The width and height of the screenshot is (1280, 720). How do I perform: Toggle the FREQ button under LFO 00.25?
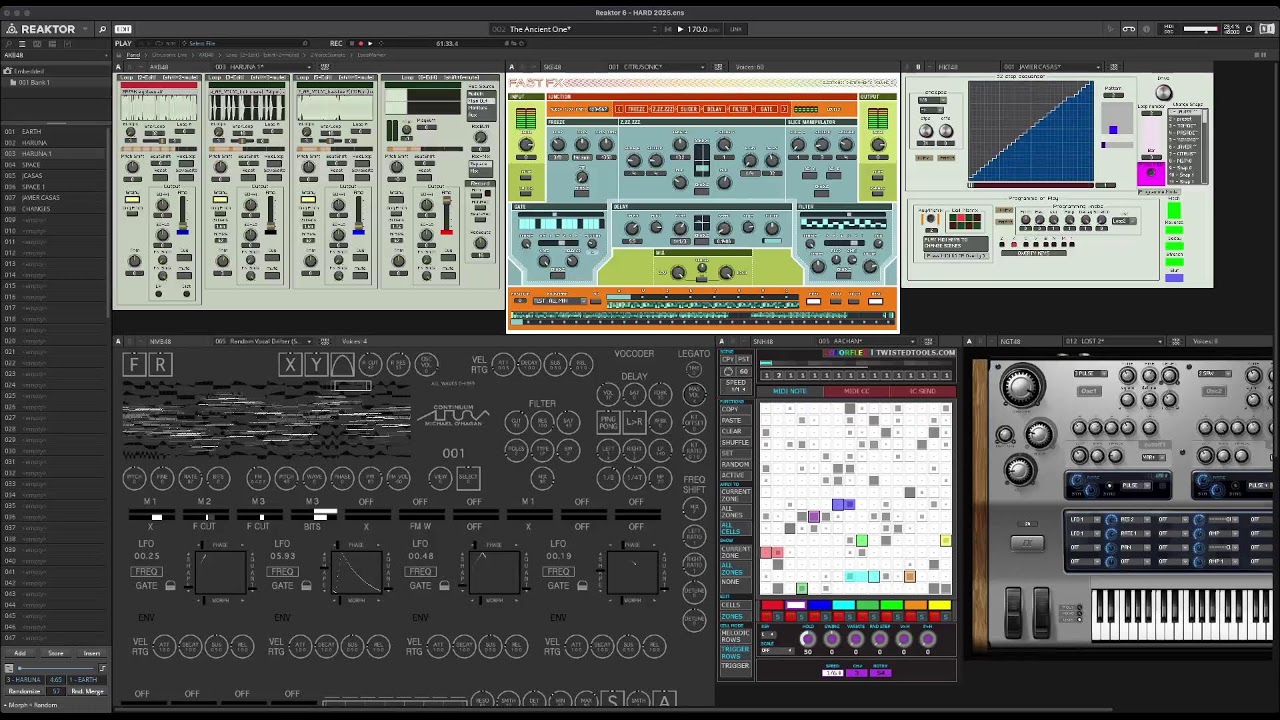(146, 572)
